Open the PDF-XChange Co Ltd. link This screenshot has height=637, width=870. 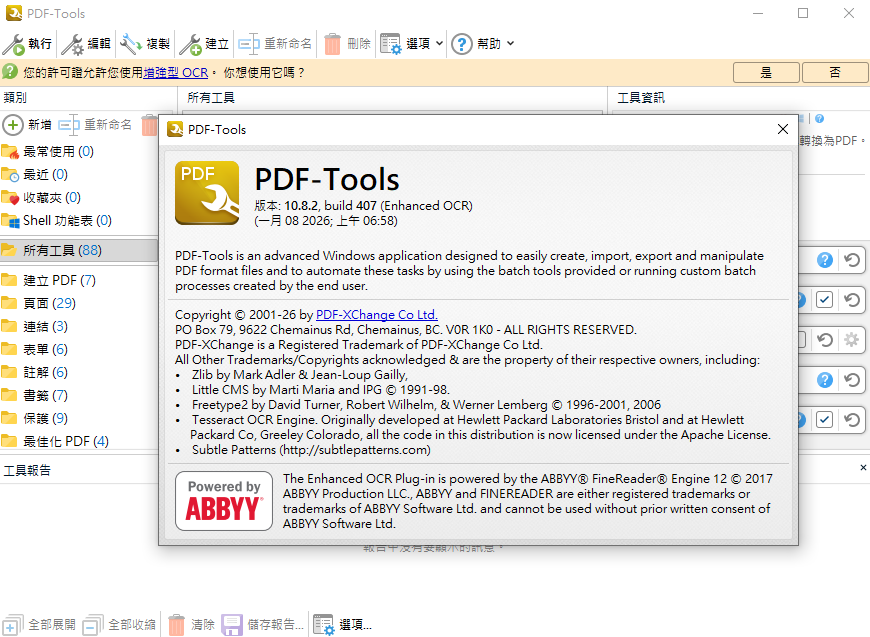pyautogui.click(x=377, y=315)
